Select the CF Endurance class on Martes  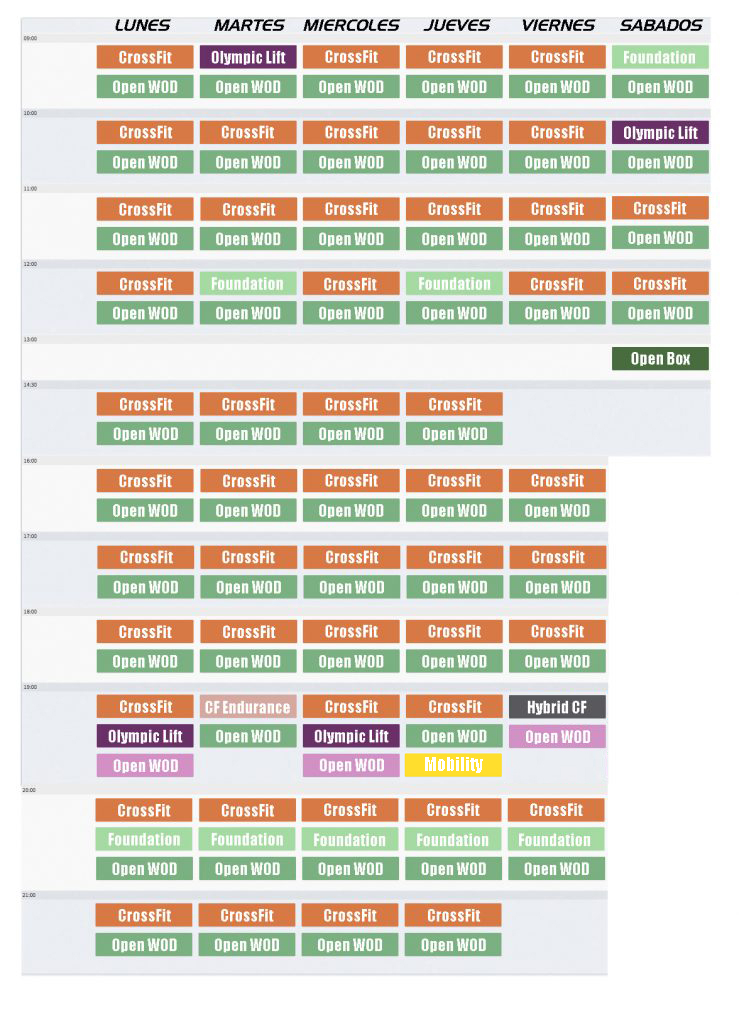(x=247, y=707)
